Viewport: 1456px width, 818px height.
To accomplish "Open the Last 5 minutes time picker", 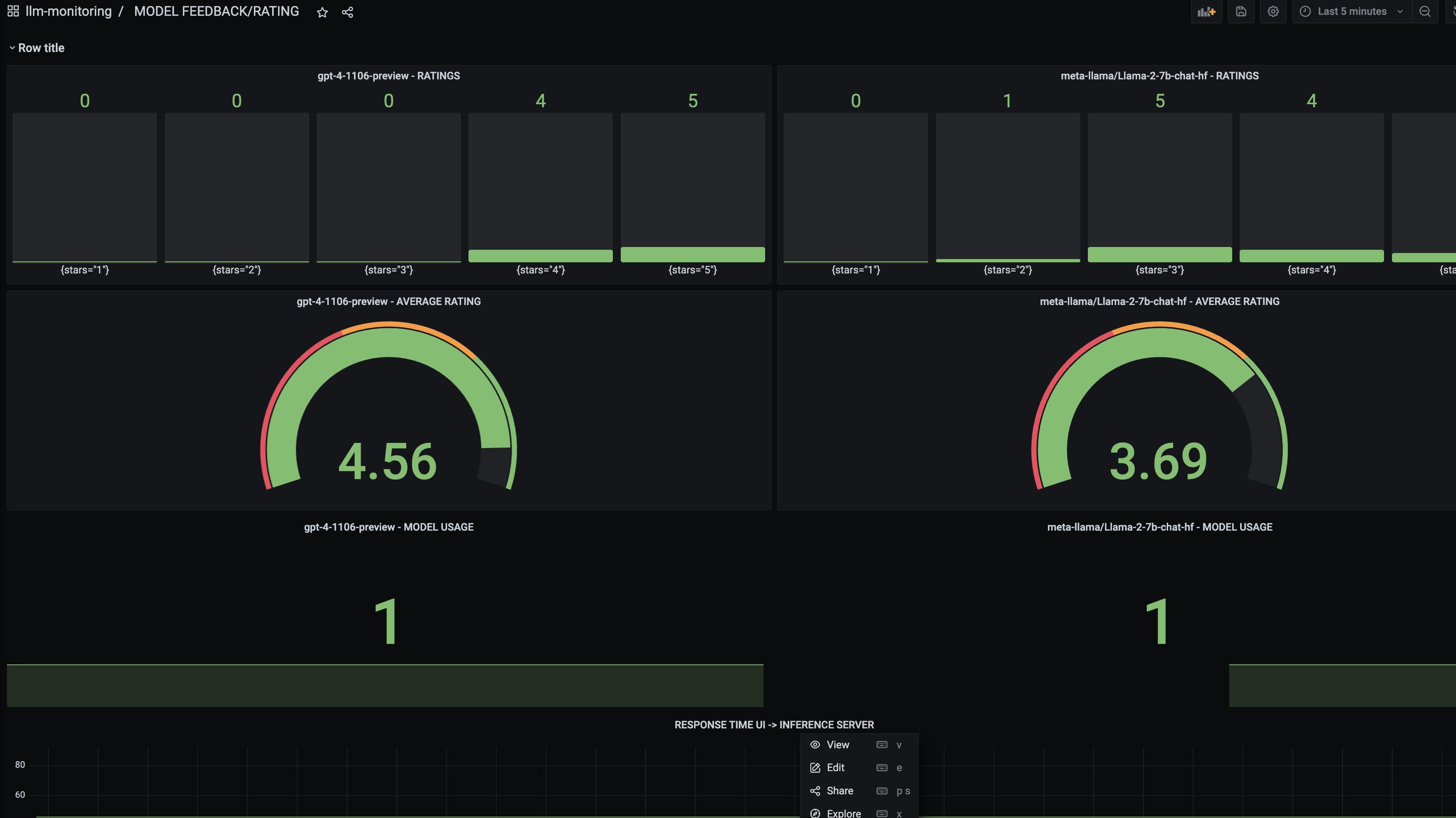I will point(1352,12).
